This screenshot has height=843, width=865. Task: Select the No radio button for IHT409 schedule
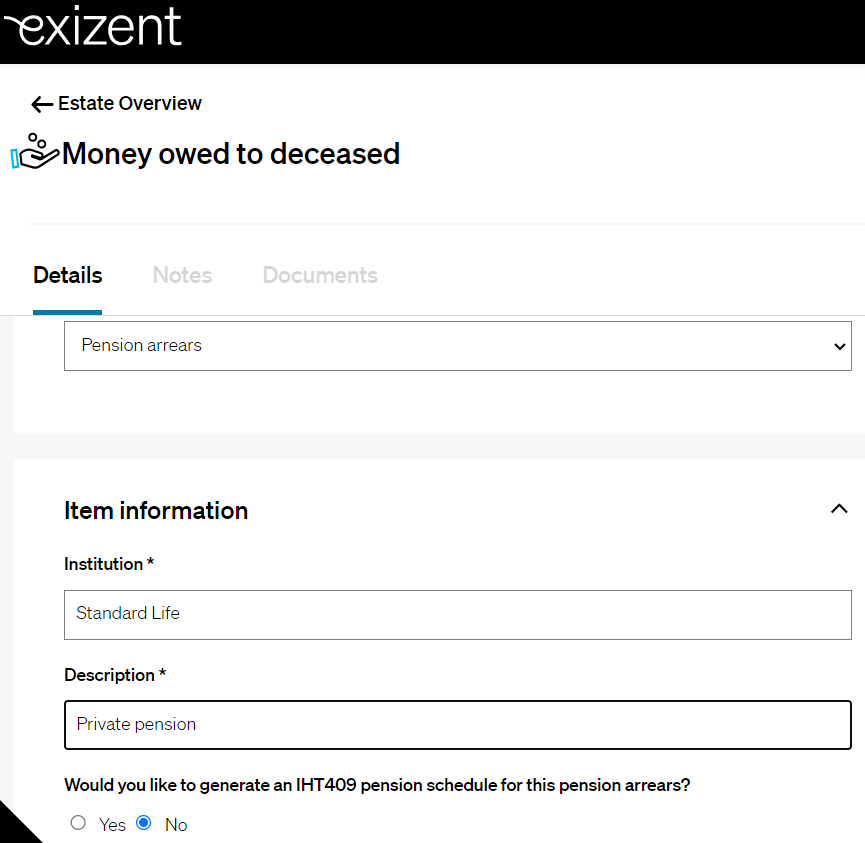tap(143, 823)
